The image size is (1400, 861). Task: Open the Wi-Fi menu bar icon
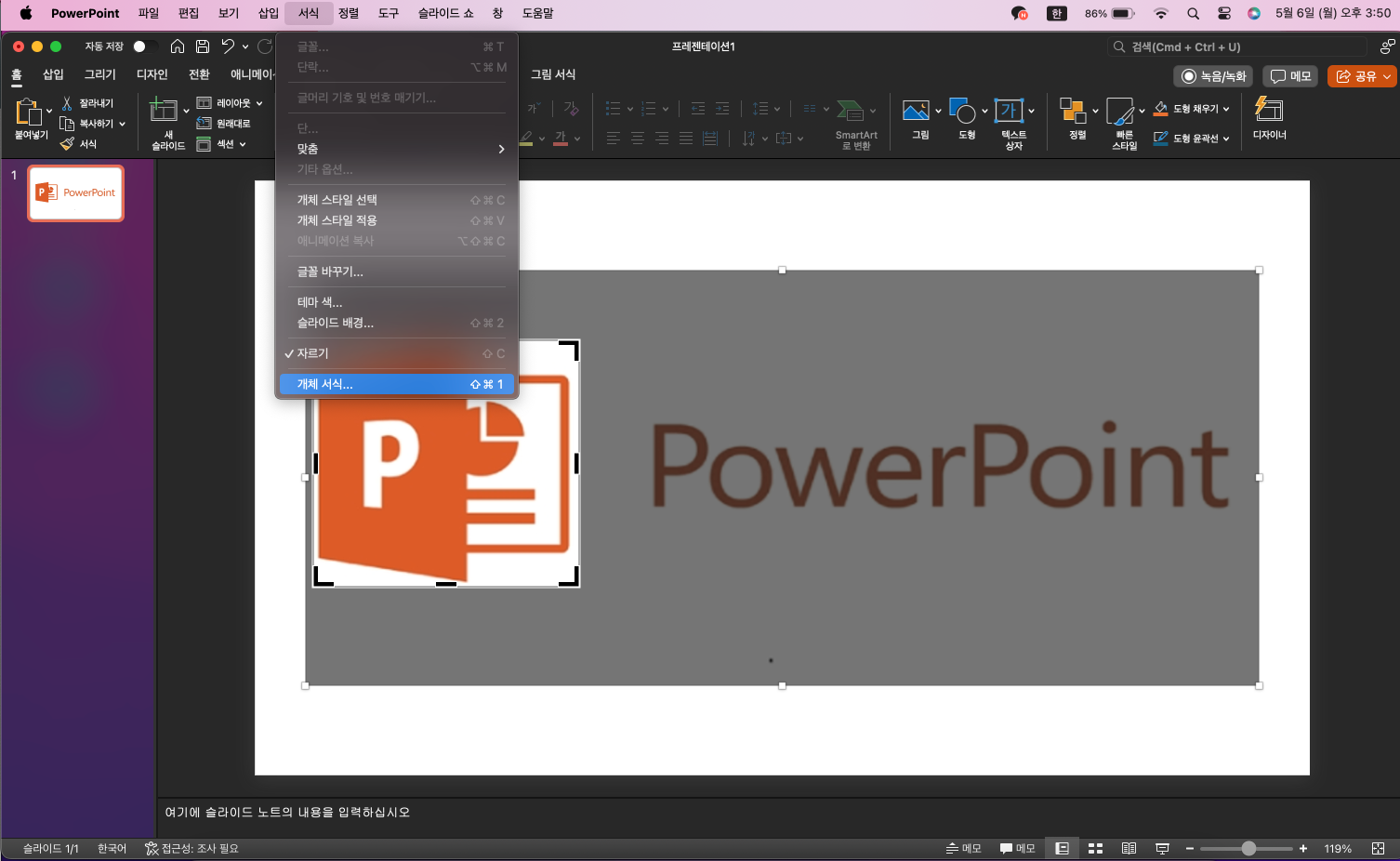click(x=1160, y=13)
